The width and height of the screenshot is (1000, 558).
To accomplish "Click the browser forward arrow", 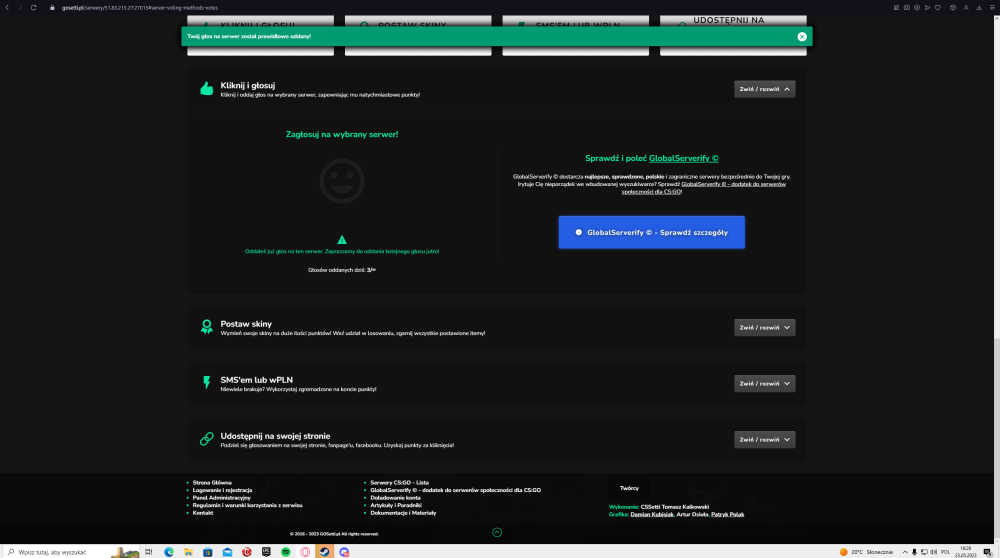I will pos(20,8).
